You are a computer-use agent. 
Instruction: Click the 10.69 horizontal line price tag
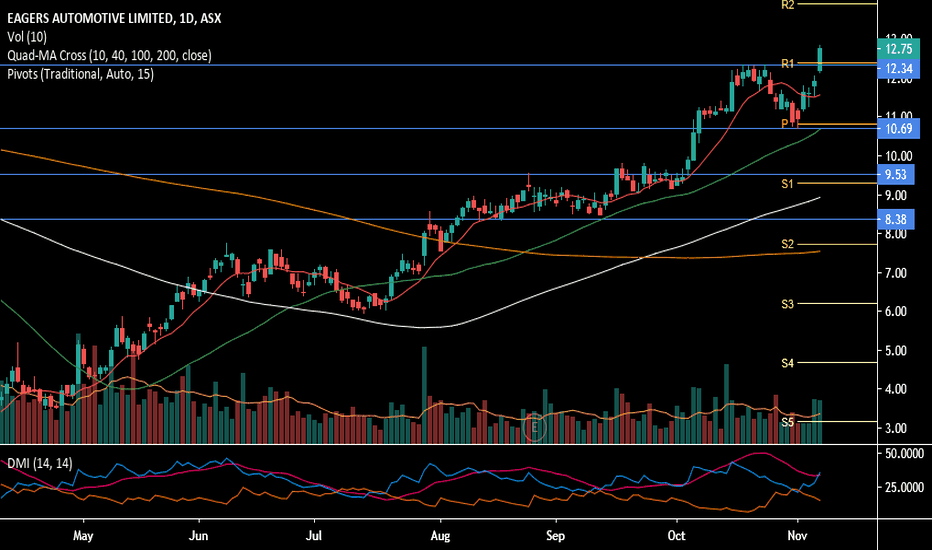click(x=898, y=128)
